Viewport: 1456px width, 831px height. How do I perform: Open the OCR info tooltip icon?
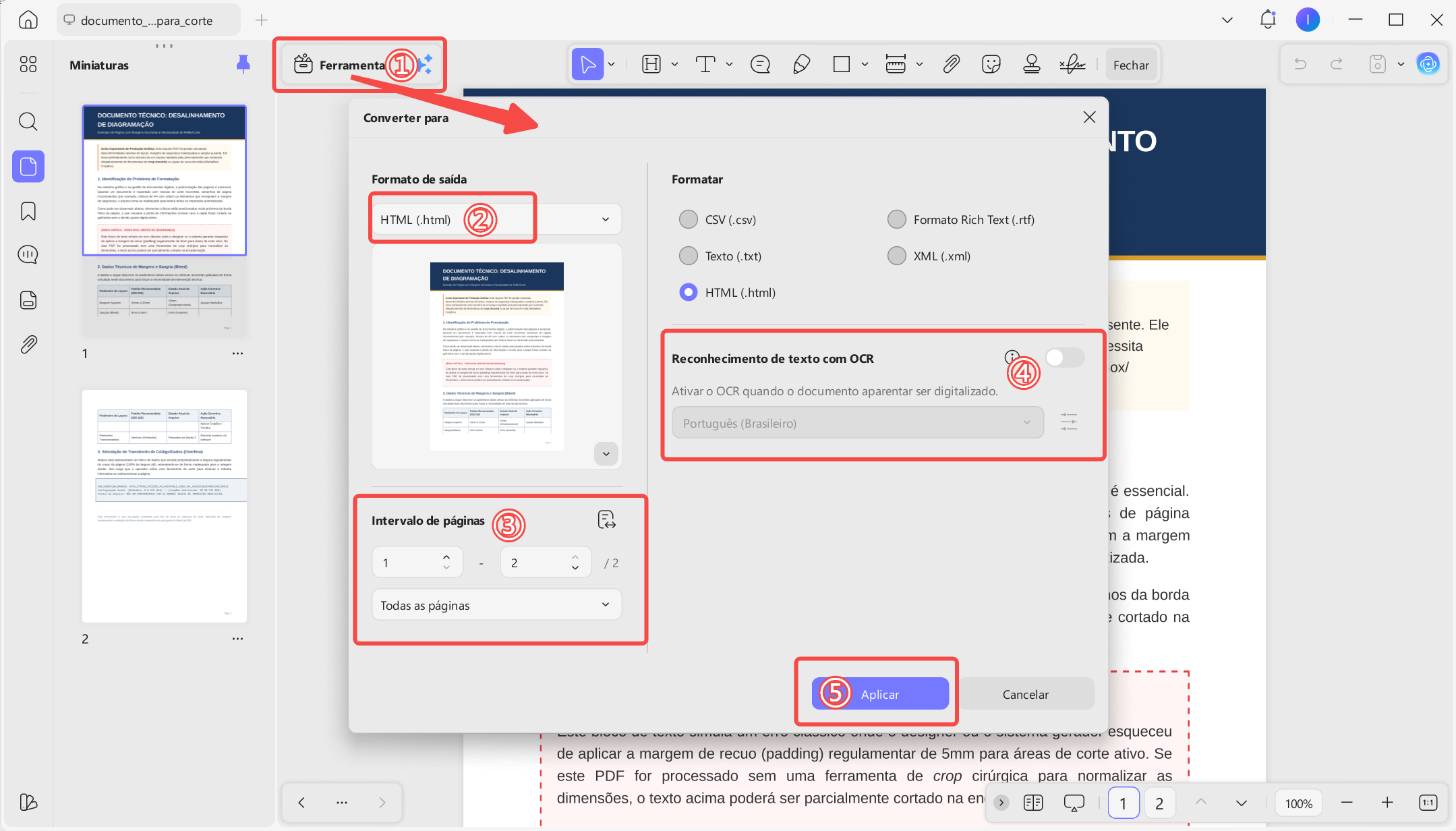pos(1012,357)
